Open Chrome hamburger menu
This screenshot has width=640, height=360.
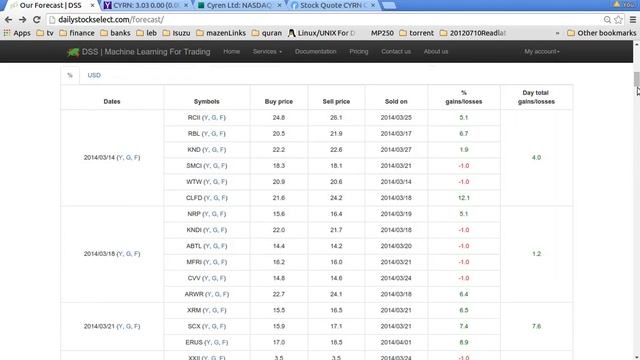633,20
